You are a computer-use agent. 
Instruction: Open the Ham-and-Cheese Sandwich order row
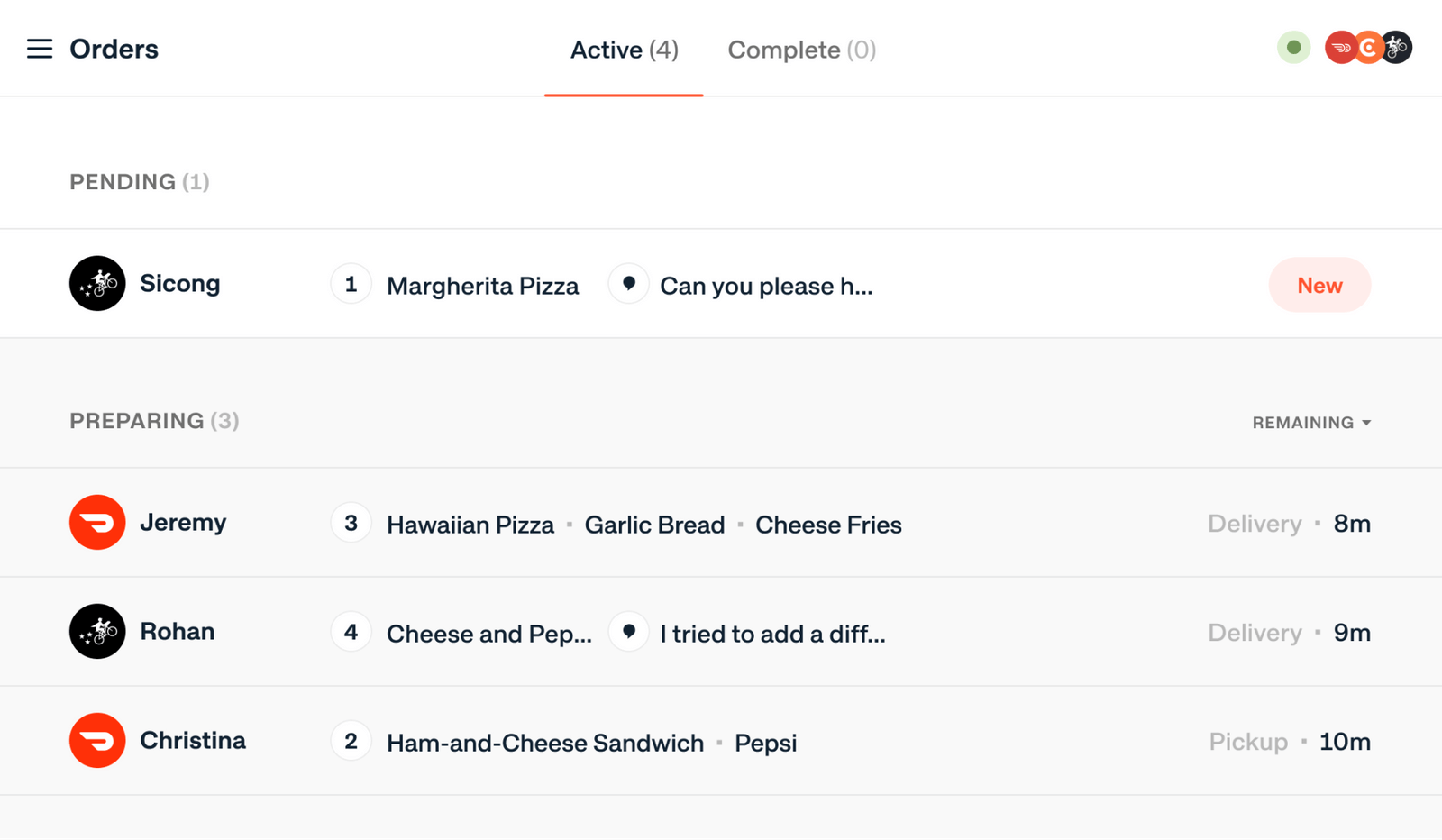721,741
